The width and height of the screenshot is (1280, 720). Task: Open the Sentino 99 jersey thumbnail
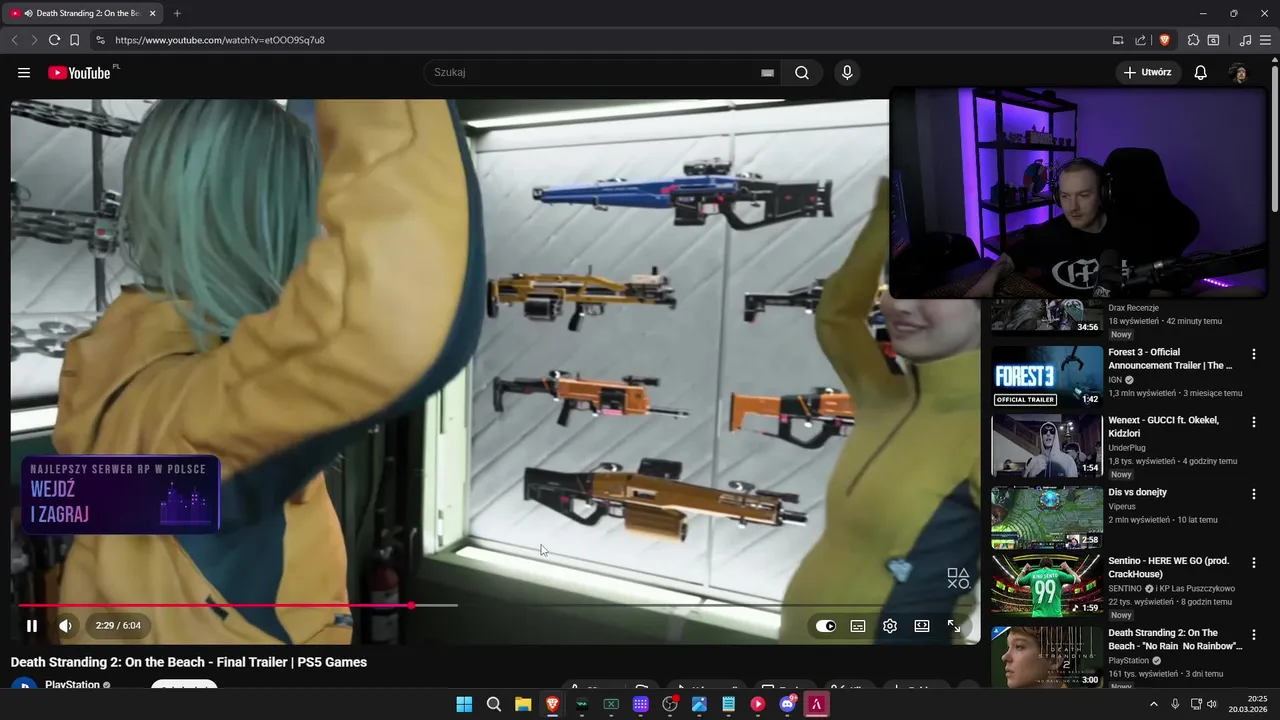coord(1047,586)
